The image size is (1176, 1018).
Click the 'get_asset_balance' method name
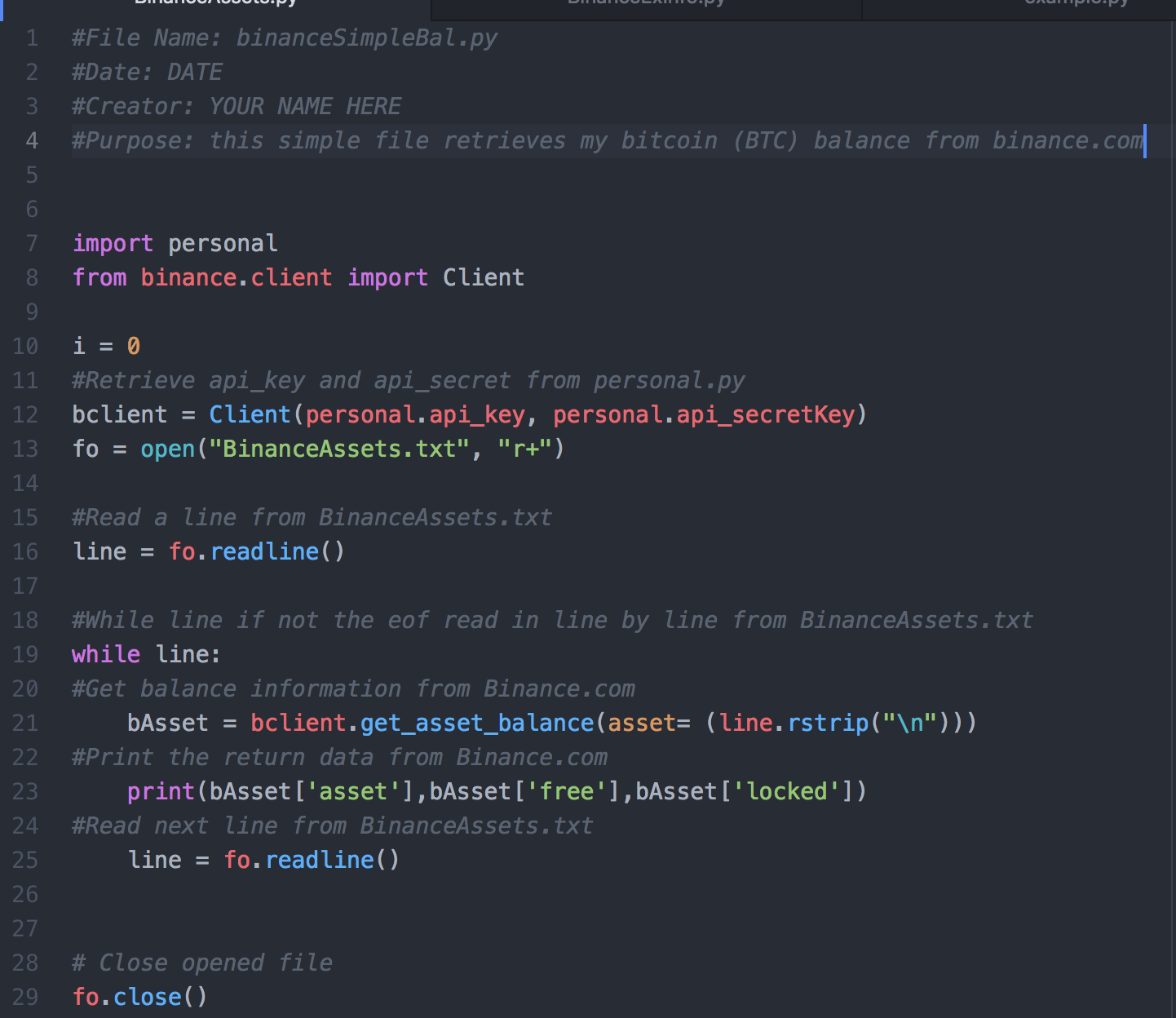pyautogui.click(x=477, y=724)
